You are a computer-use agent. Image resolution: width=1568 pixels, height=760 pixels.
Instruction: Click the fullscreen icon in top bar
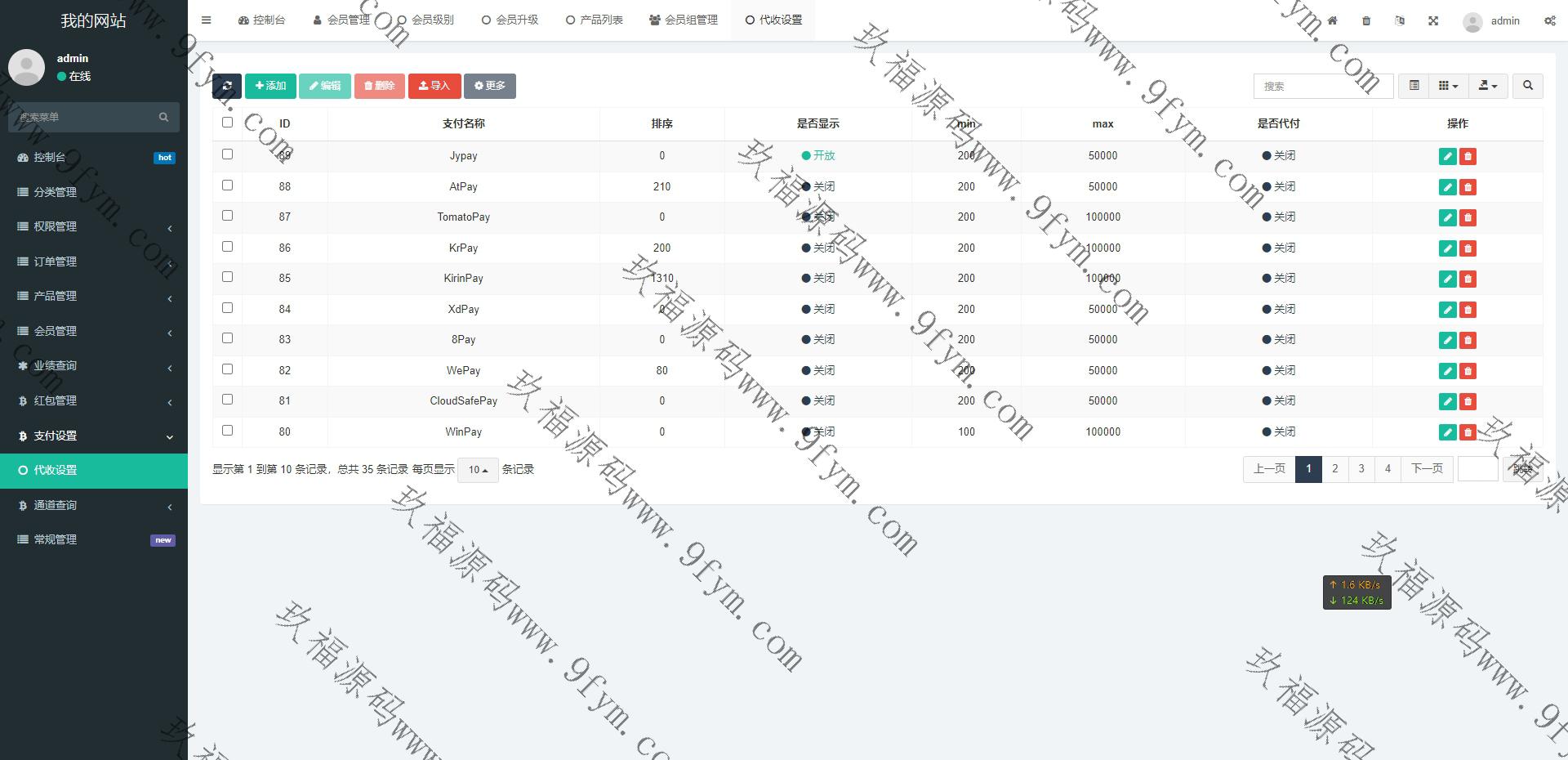(1433, 20)
